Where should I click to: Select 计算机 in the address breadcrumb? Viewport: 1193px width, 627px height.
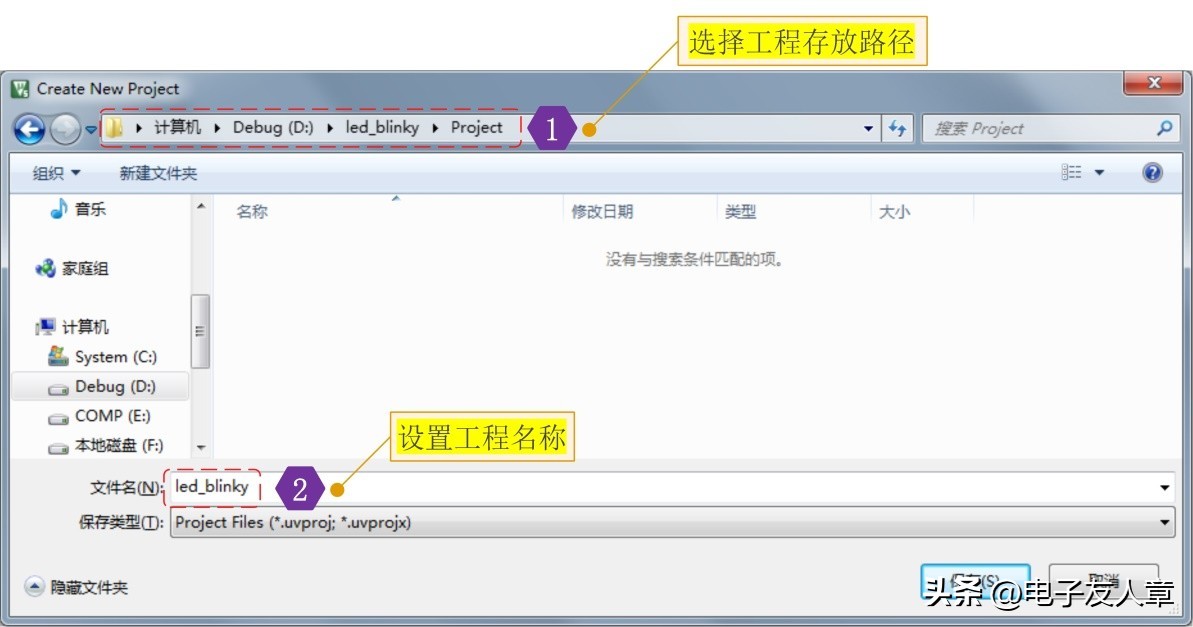[x=177, y=127]
